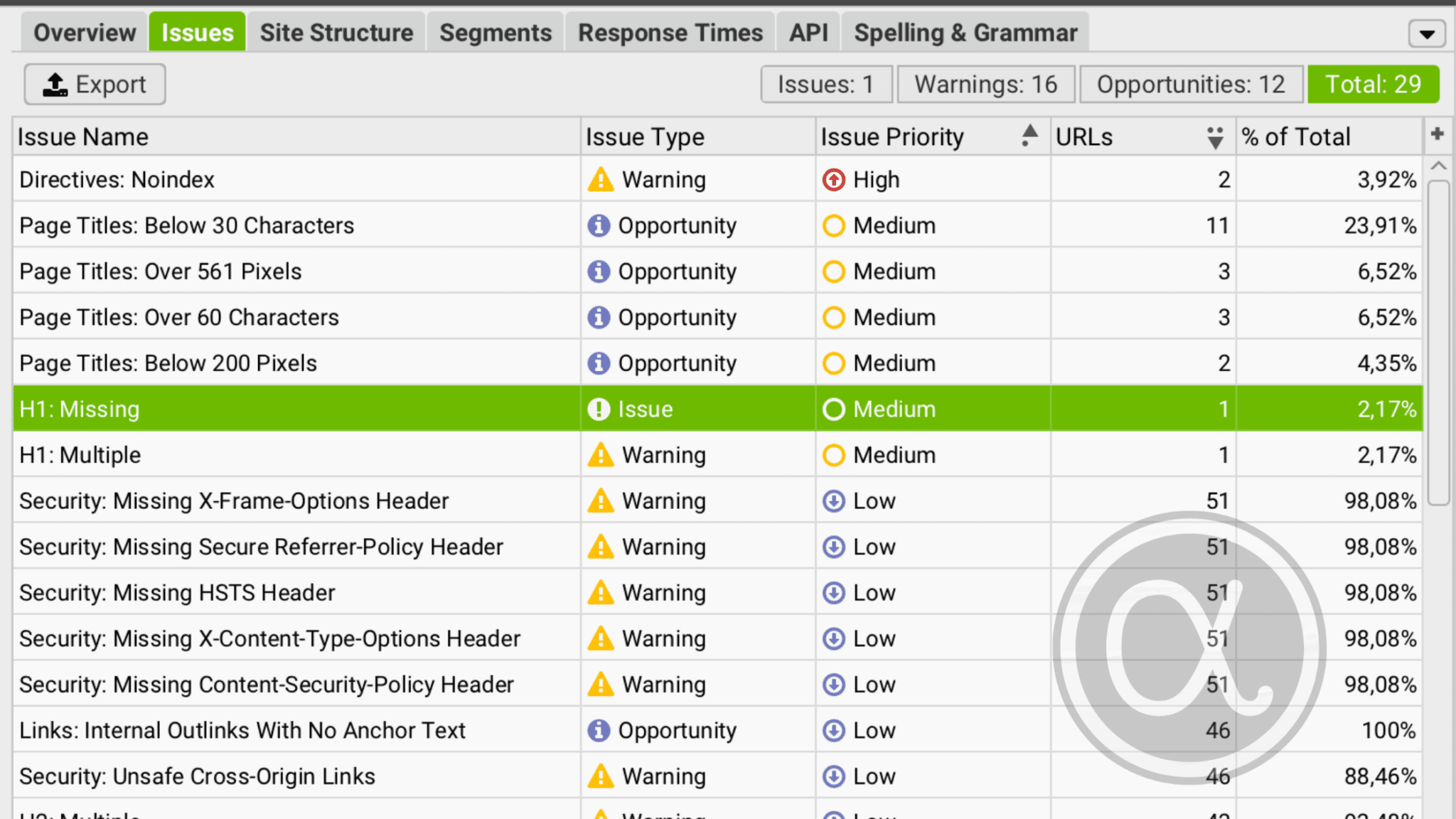Click the red High priority icon for Directives: Noindex

click(x=833, y=180)
